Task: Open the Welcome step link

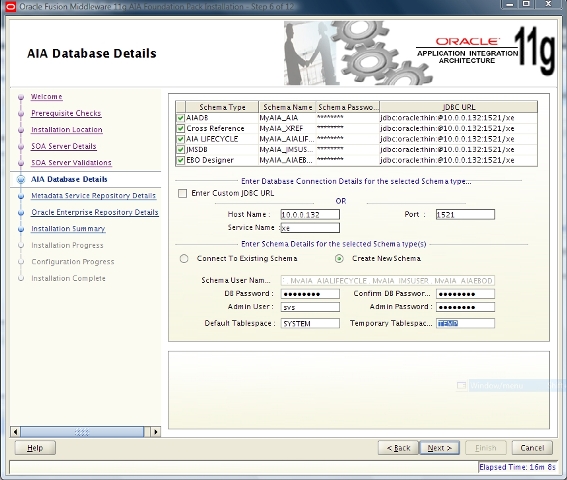Action: 46,97
